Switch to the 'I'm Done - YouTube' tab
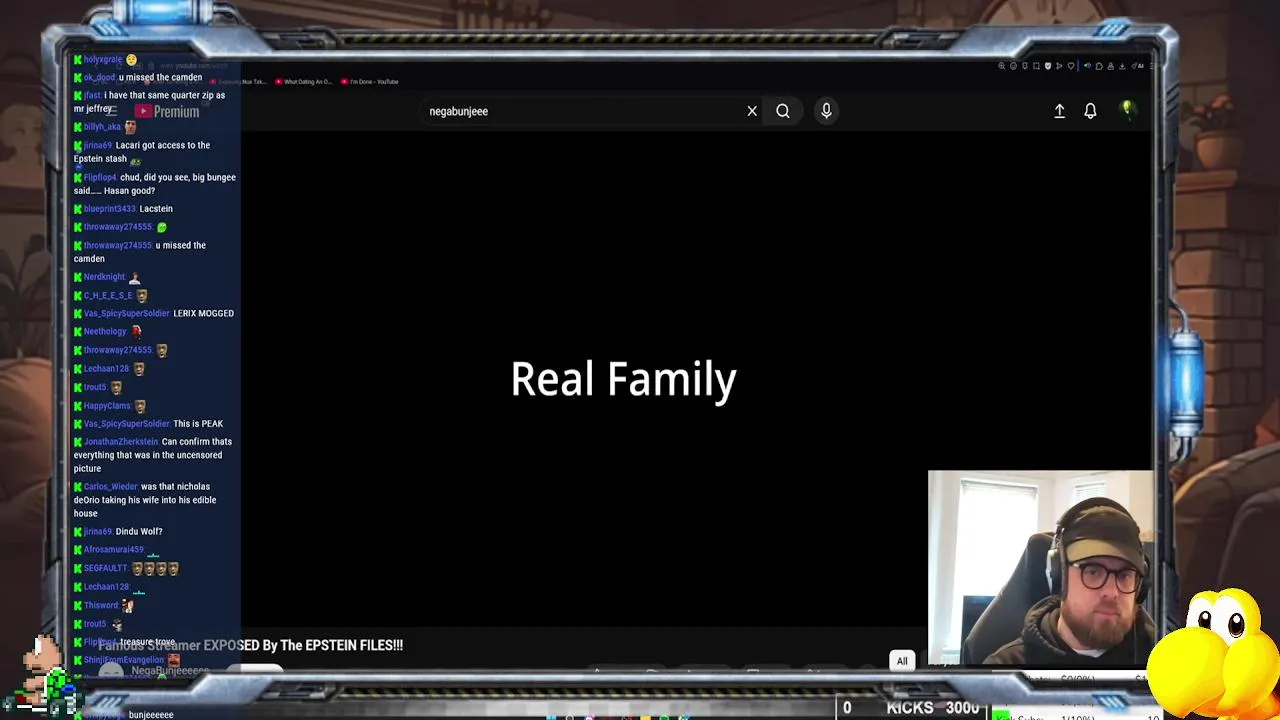The height and width of the screenshot is (720, 1280). point(369,82)
